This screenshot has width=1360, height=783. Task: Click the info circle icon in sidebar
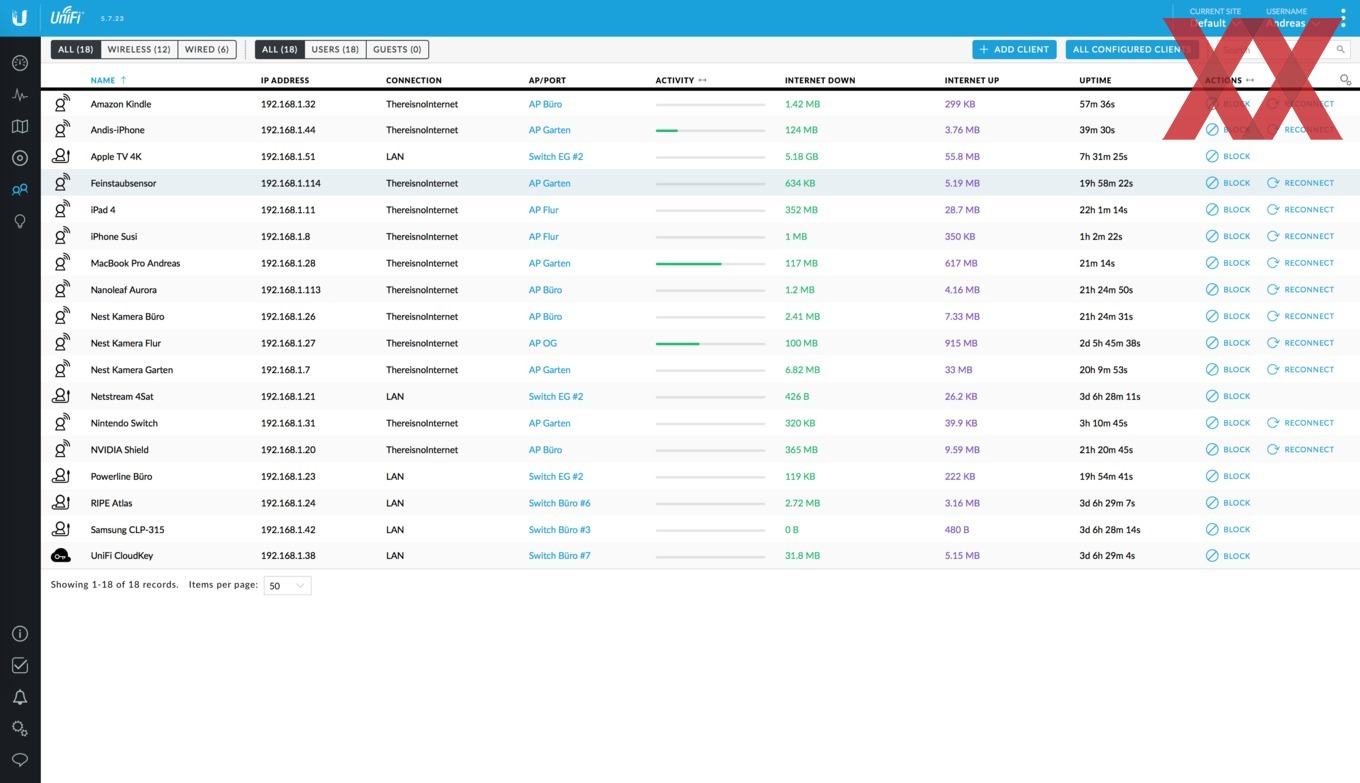pos(20,634)
